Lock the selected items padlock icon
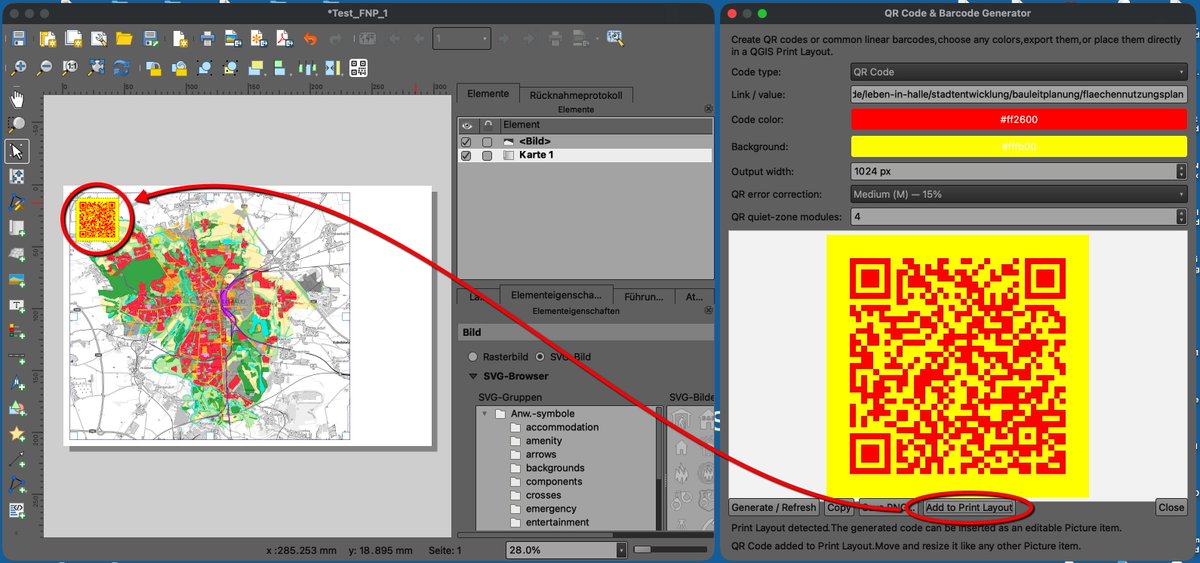This screenshot has width=1200, height=563. [x=154, y=68]
